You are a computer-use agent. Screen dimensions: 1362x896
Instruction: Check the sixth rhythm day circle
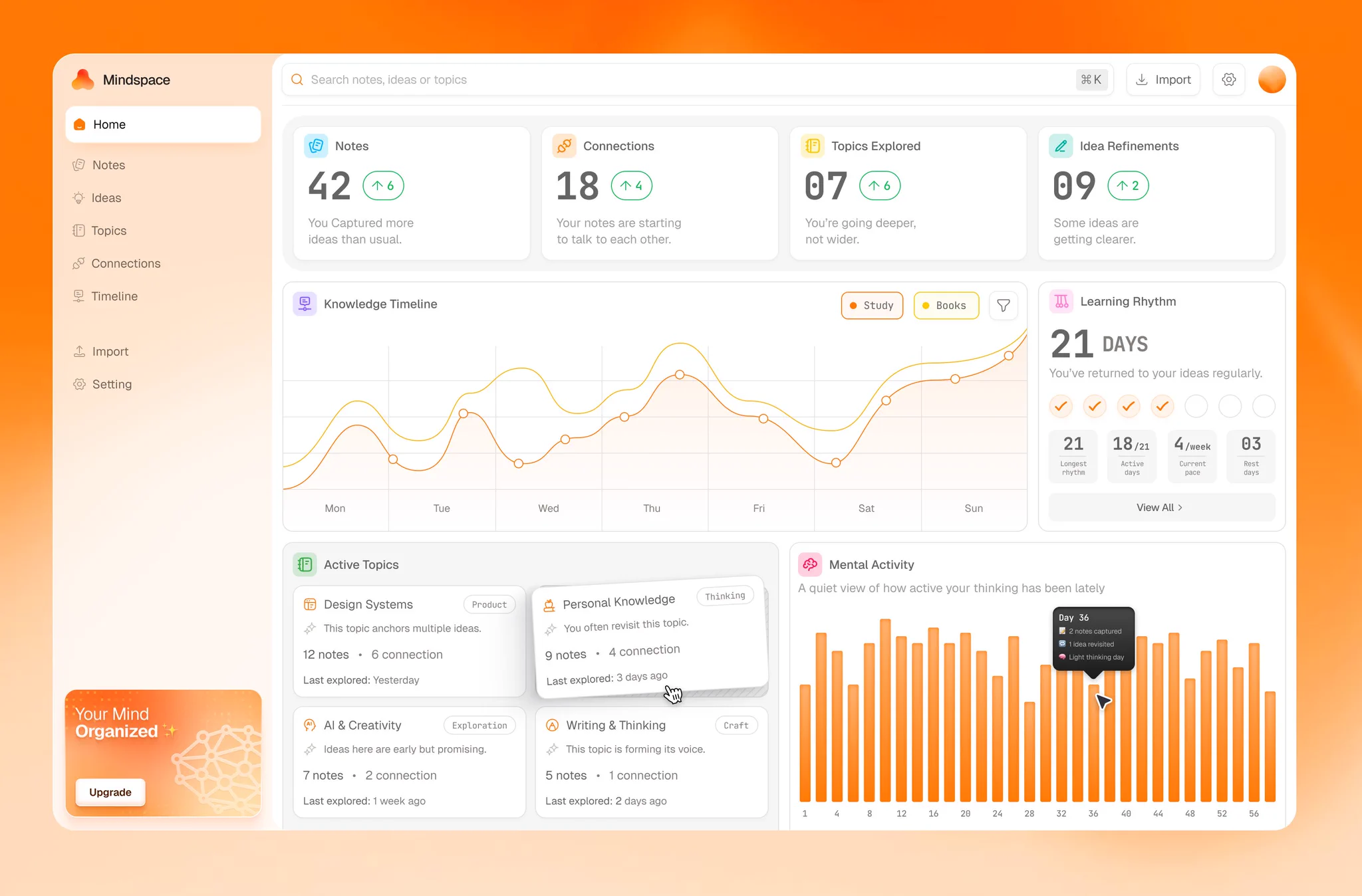[1230, 405]
